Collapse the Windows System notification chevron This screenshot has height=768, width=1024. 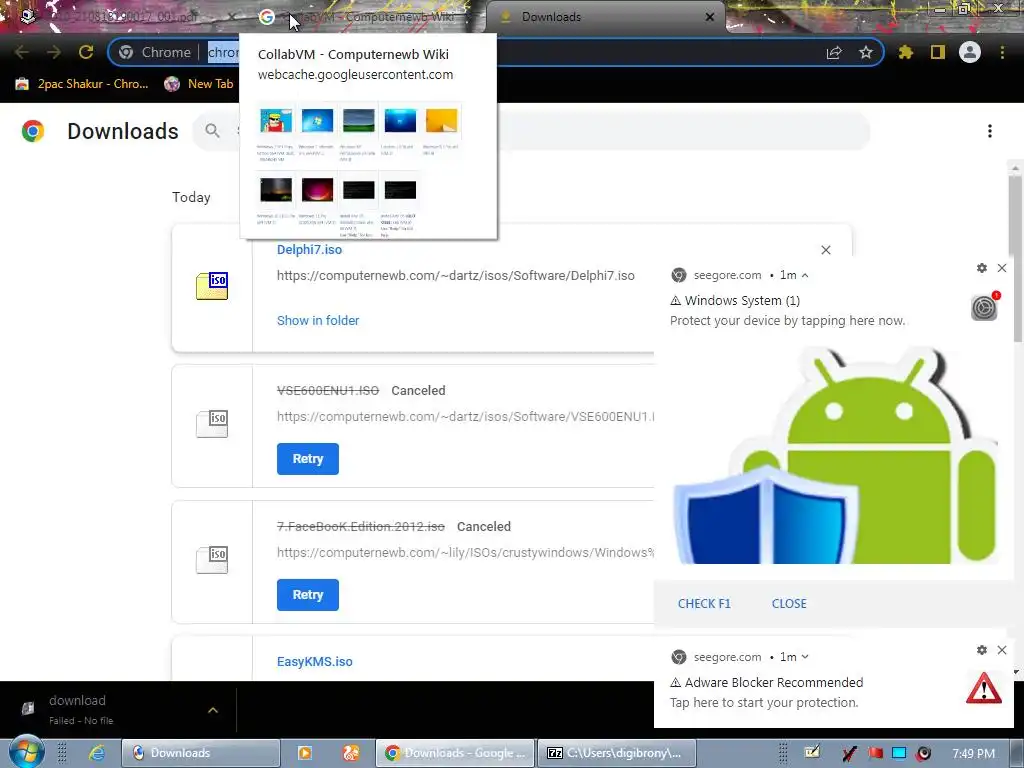pos(805,276)
